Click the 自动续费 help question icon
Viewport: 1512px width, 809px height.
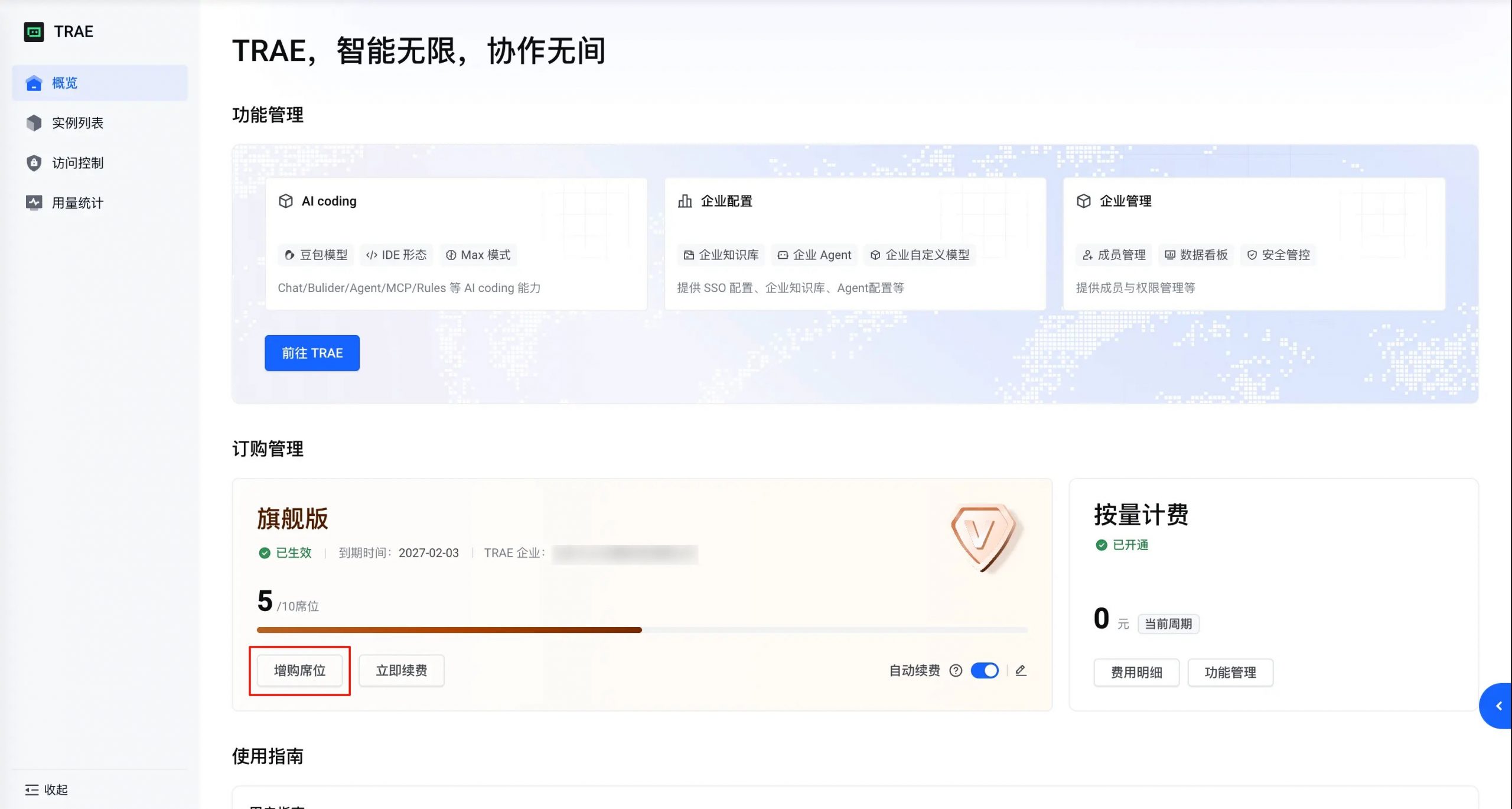pos(956,671)
